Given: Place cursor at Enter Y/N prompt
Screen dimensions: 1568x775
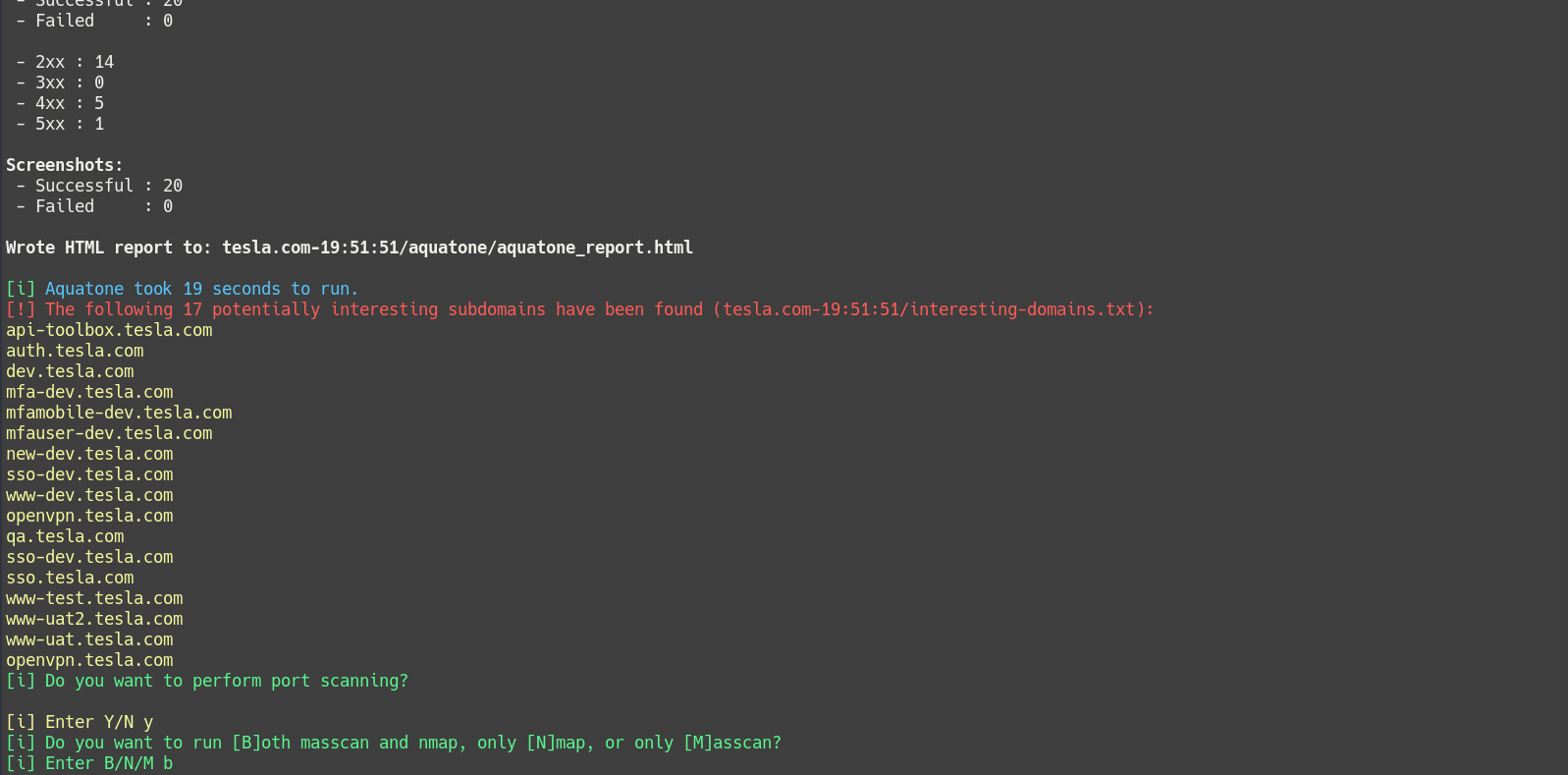Looking at the screenshot, I should click(x=80, y=722).
